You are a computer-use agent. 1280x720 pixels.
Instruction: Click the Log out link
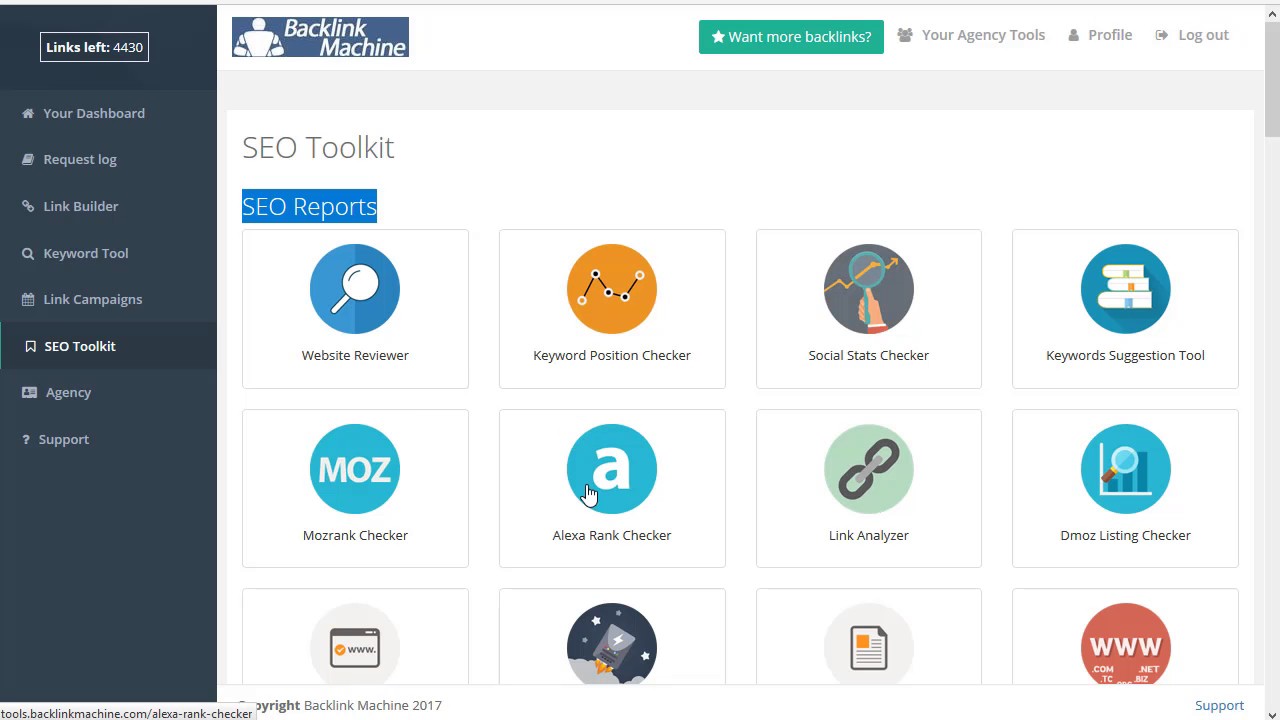(x=1203, y=35)
